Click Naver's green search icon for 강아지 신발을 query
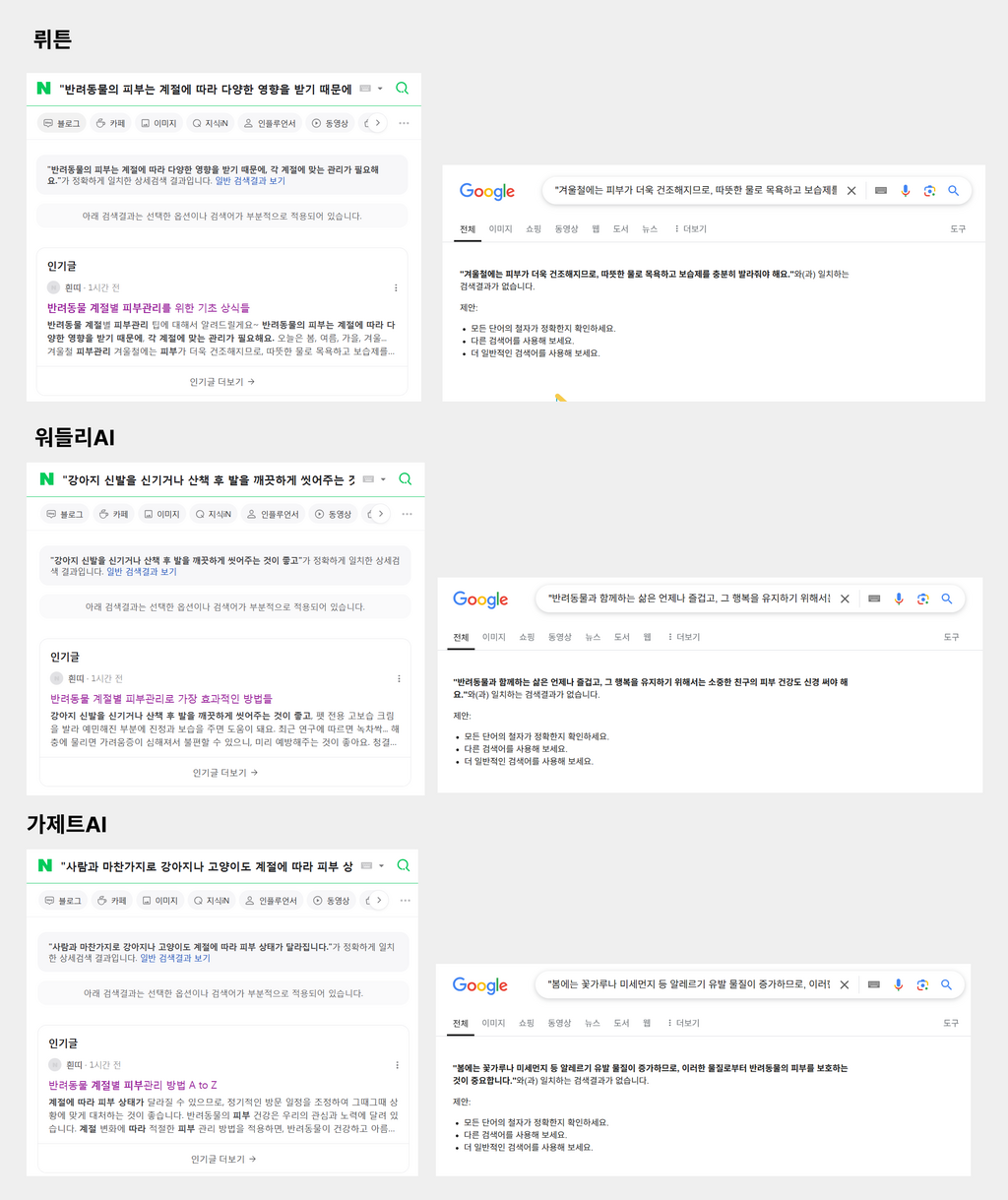This screenshot has width=1008, height=1200. [405, 479]
